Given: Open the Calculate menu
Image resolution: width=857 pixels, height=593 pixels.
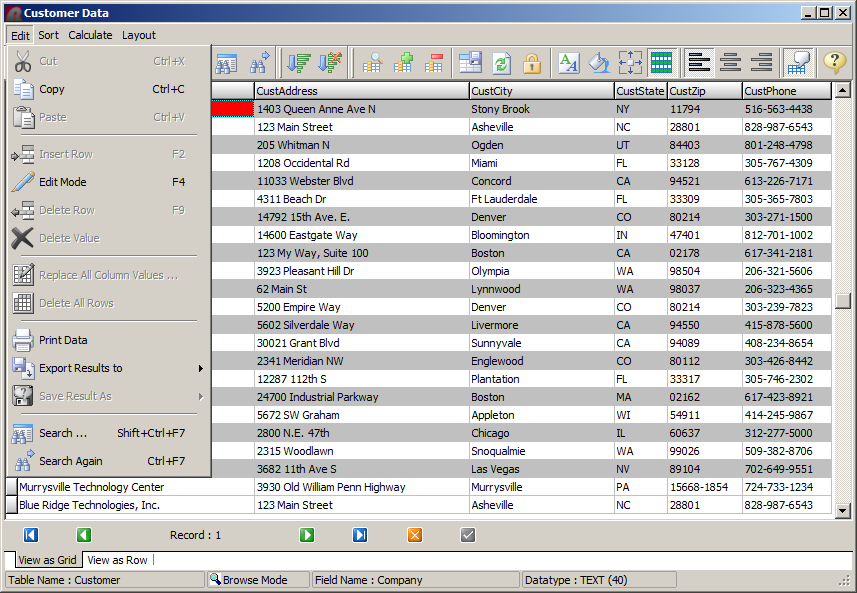Looking at the screenshot, I should pyautogui.click(x=90, y=35).
